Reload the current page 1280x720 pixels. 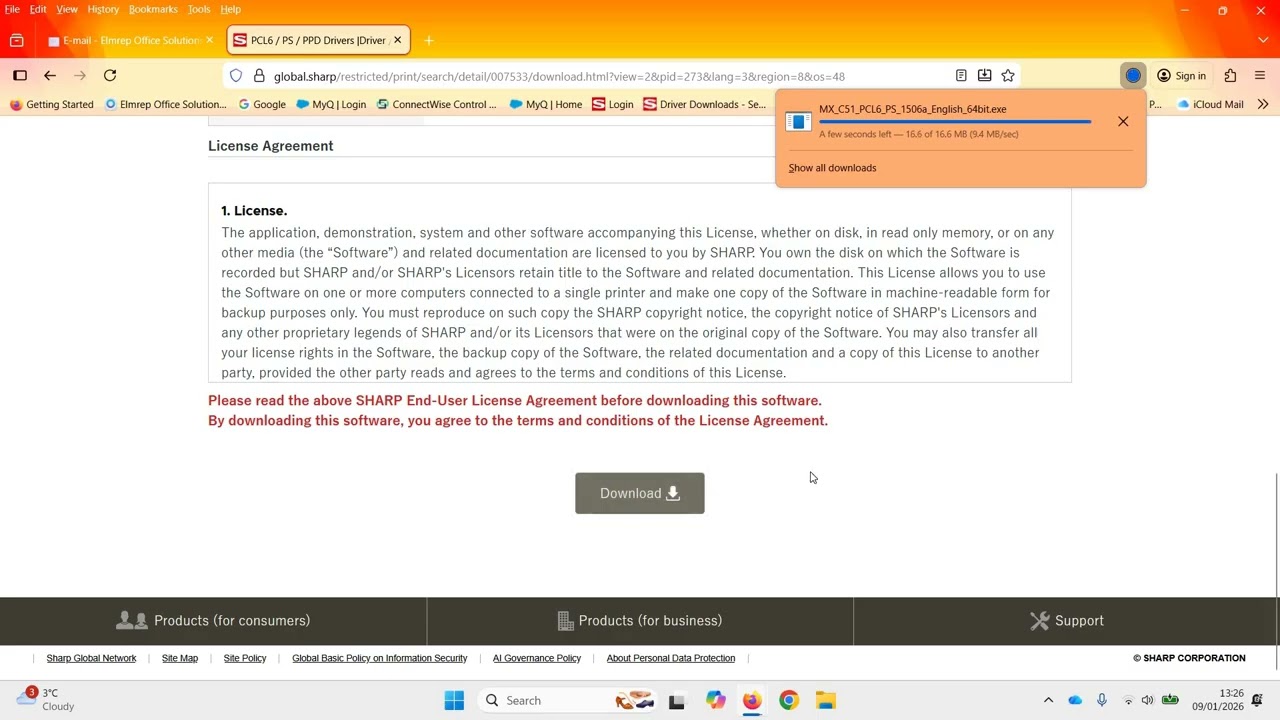click(110, 76)
